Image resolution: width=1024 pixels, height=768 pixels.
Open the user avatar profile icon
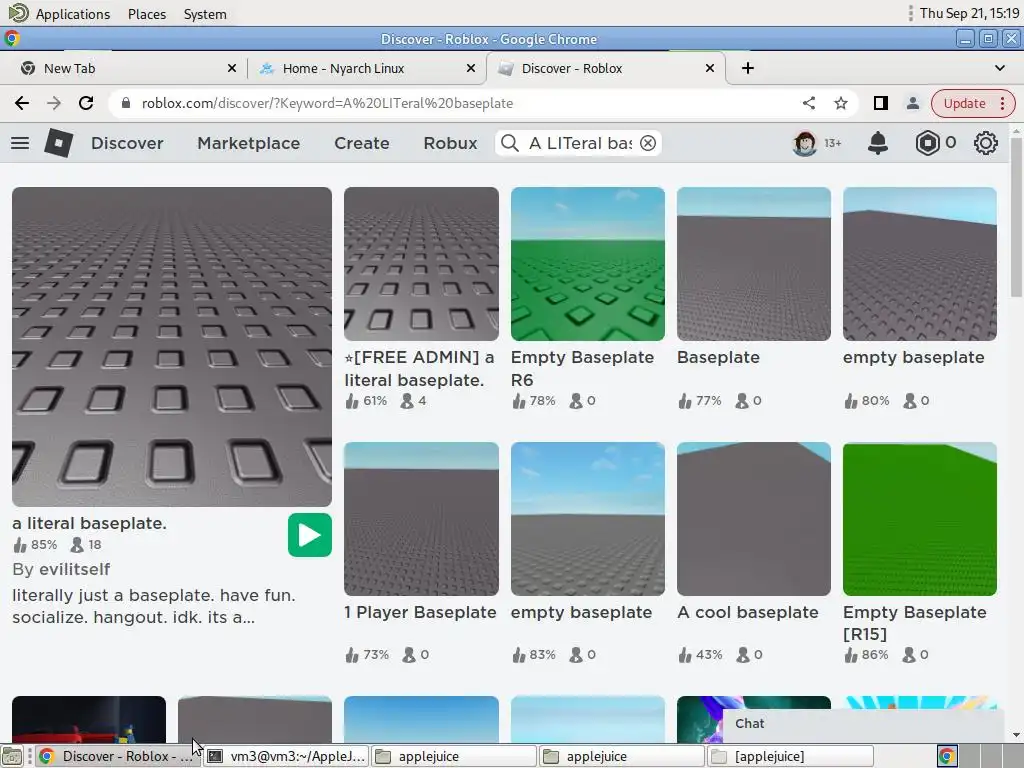(805, 143)
